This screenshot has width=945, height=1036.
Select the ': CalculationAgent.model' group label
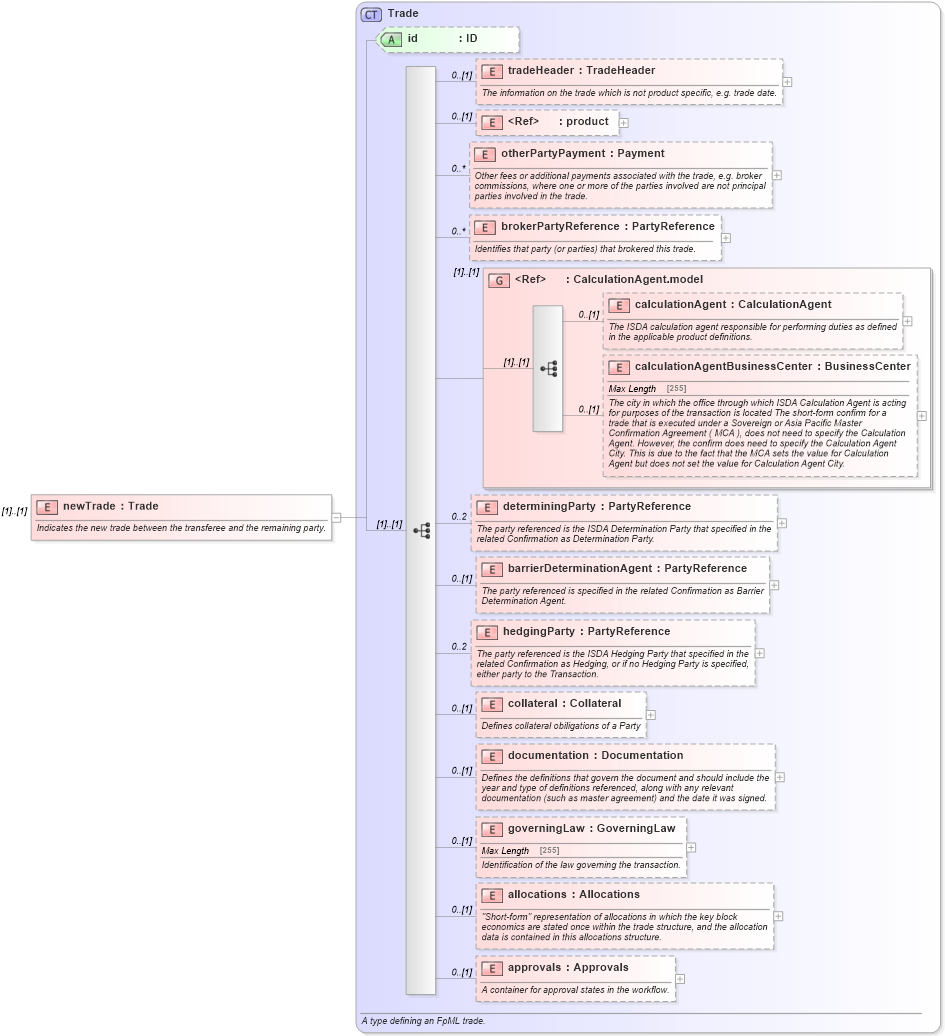(634, 279)
